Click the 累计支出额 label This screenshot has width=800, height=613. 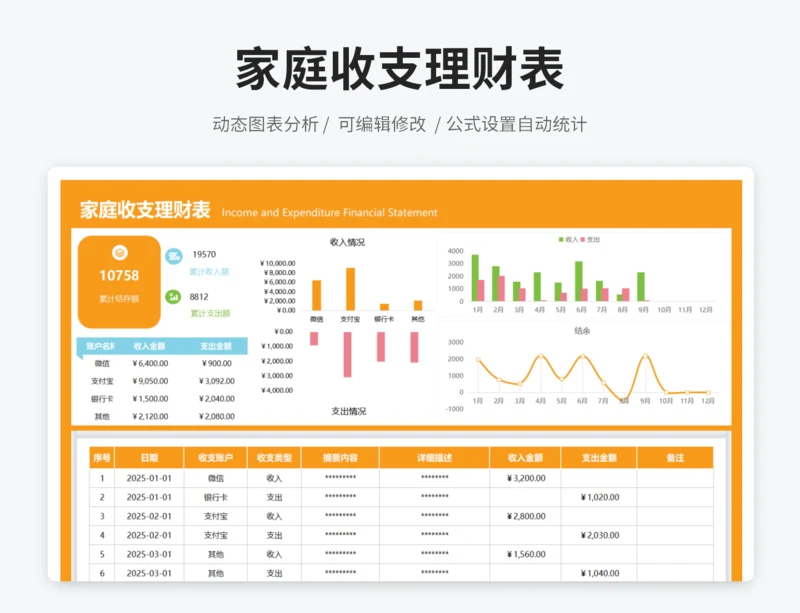pyautogui.click(x=210, y=313)
